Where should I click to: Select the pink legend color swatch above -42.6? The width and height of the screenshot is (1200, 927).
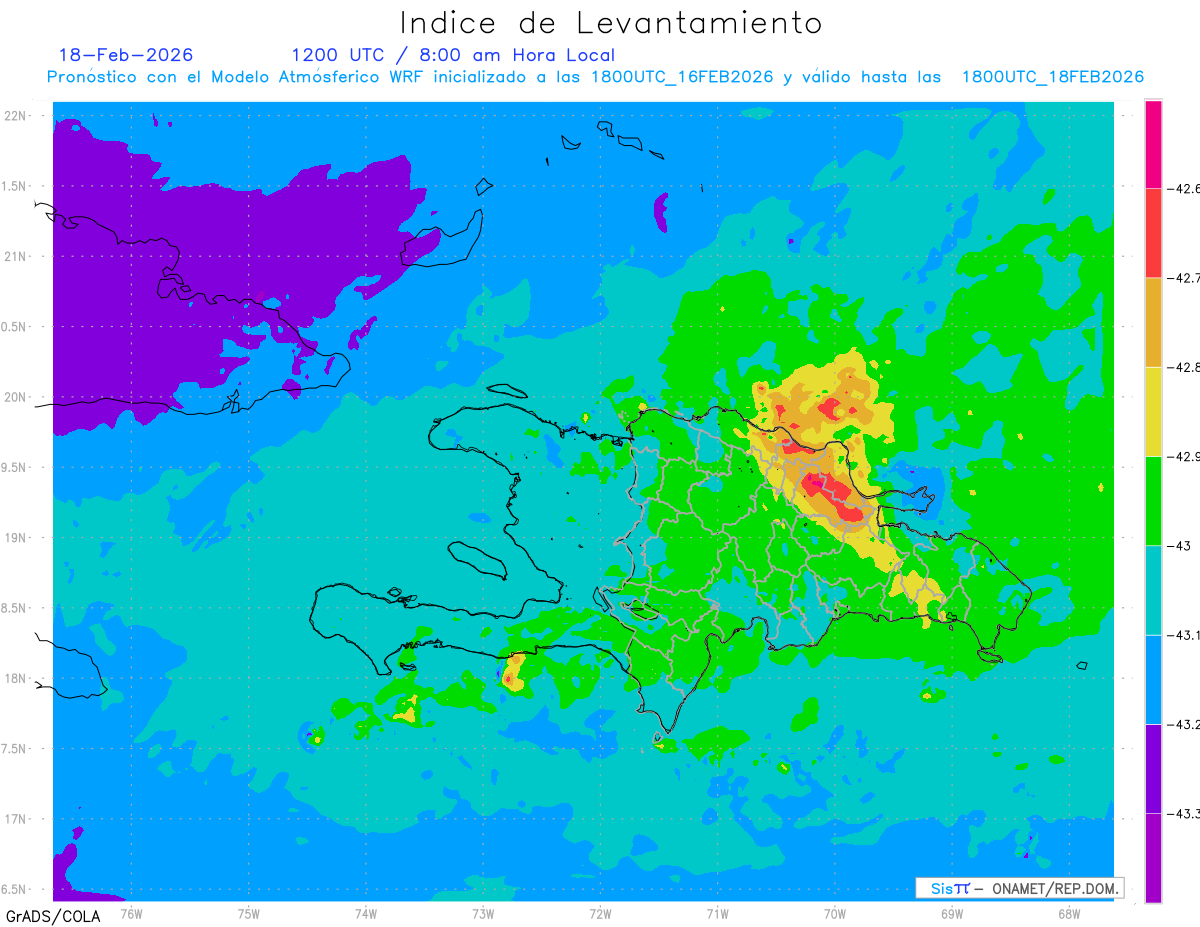click(1153, 144)
